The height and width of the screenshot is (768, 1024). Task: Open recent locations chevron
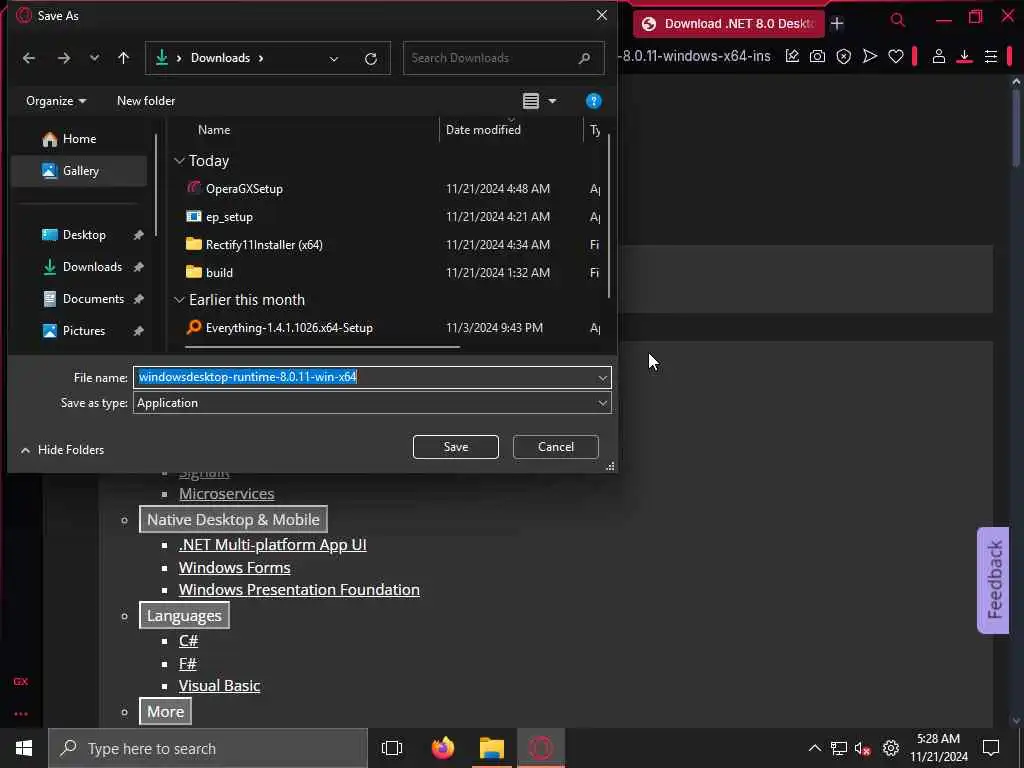[95, 58]
